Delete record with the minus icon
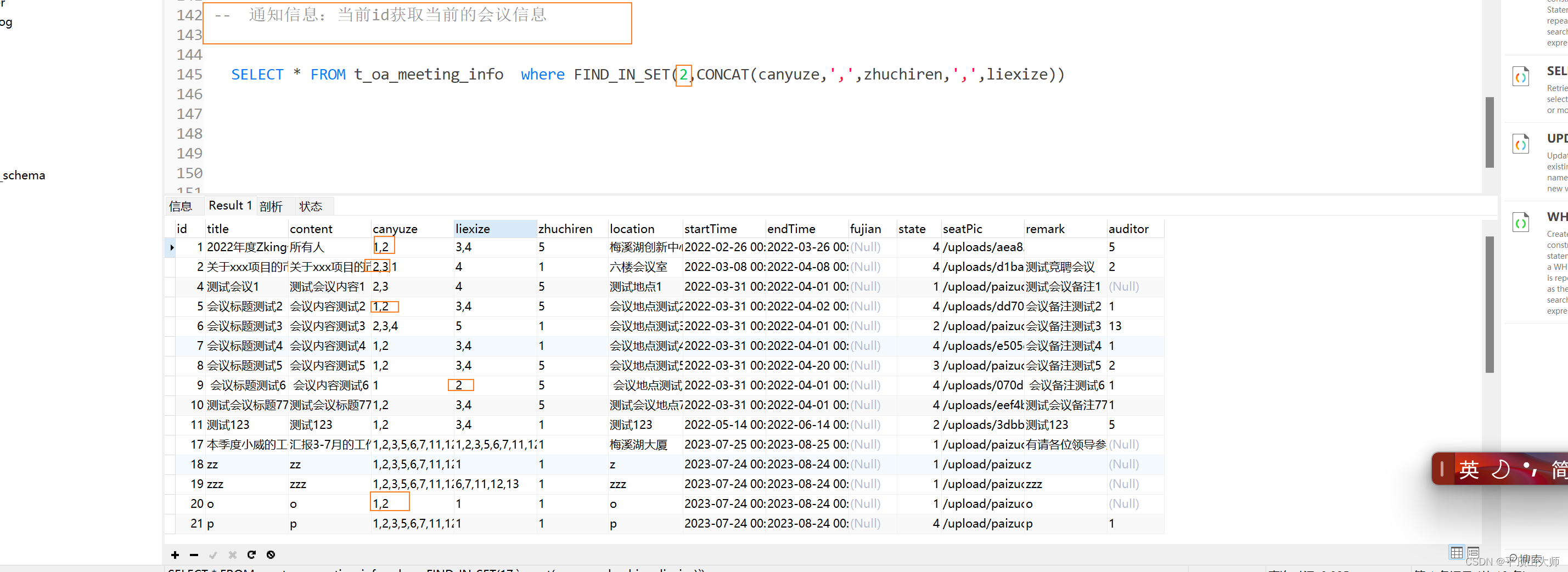Image resolution: width=1568 pixels, height=572 pixels. coord(194,554)
